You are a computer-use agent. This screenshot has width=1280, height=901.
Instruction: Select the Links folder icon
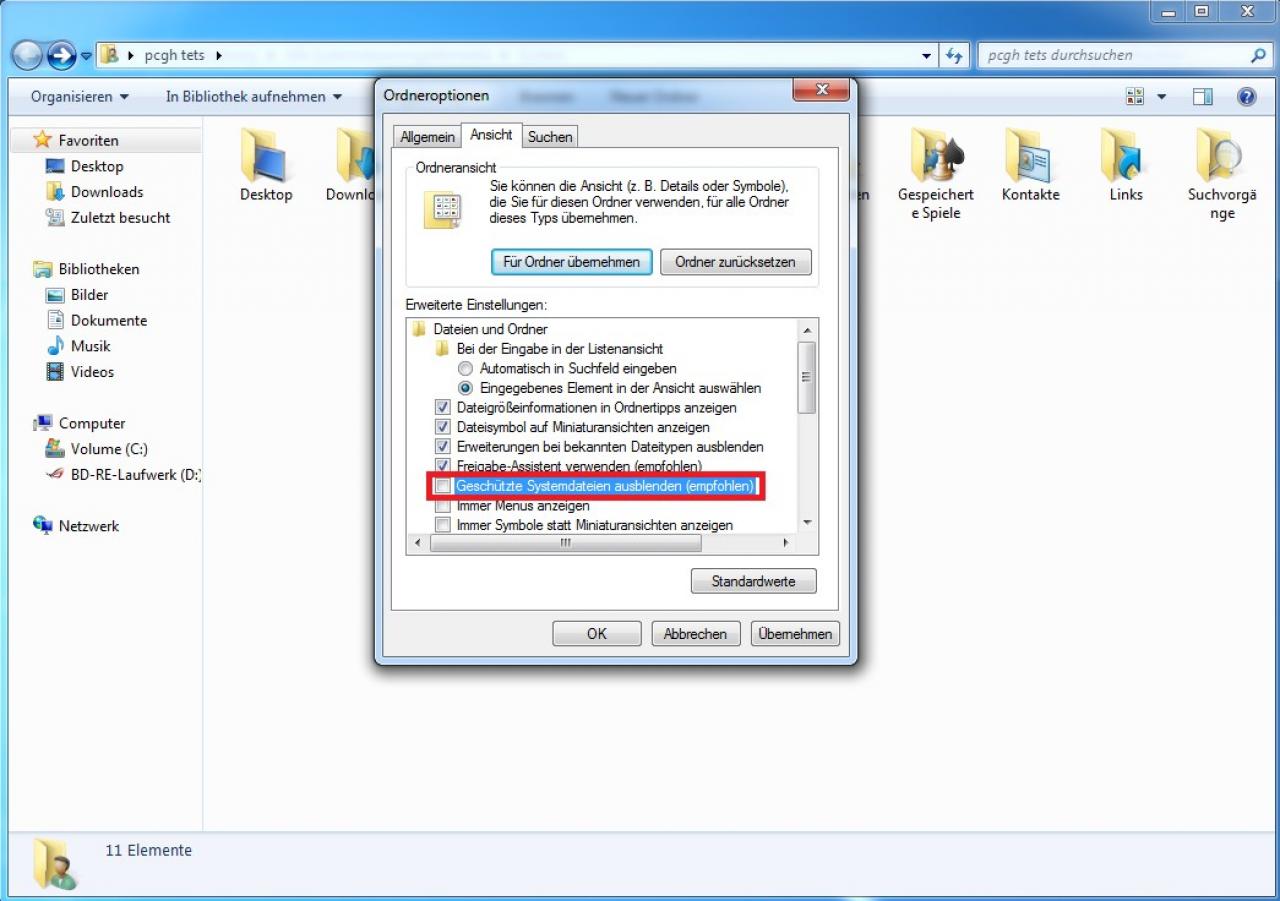tap(1125, 153)
